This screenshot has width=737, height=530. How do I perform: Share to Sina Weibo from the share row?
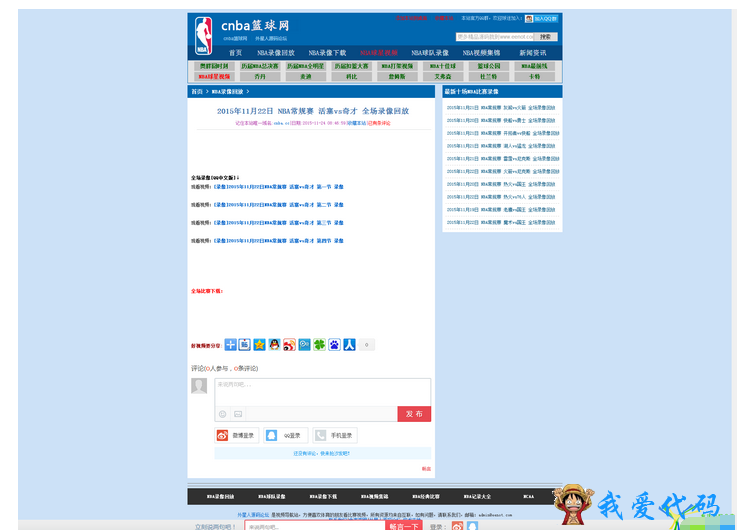[290, 344]
